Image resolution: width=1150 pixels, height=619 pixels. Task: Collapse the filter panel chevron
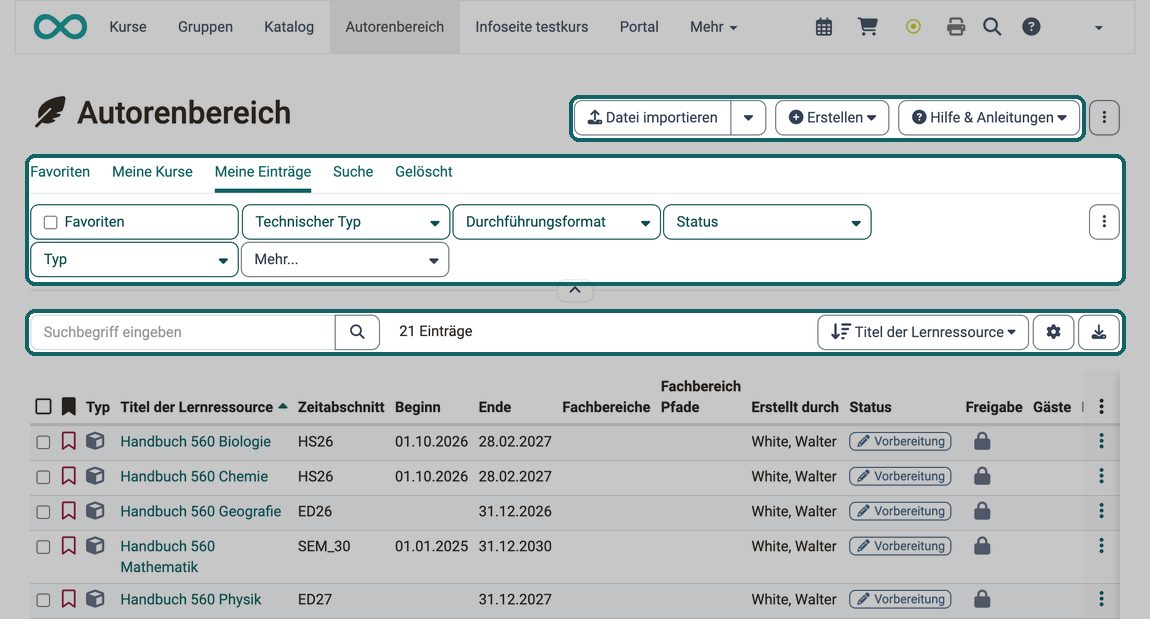[575, 290]
